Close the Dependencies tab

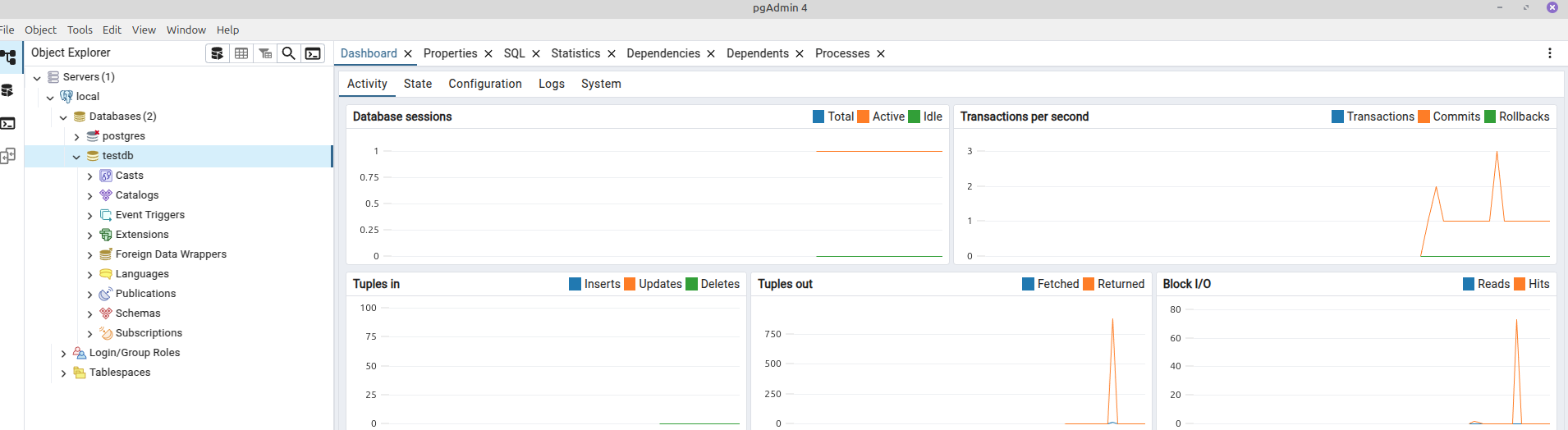pyautogui.click(x=711, y=54)
